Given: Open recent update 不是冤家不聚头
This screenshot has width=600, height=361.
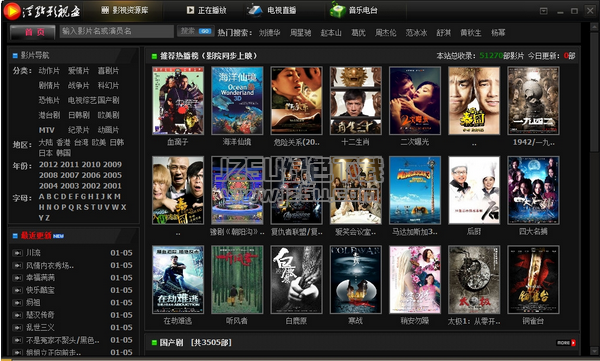Looking at the screenshot, I should pos(63,340).
